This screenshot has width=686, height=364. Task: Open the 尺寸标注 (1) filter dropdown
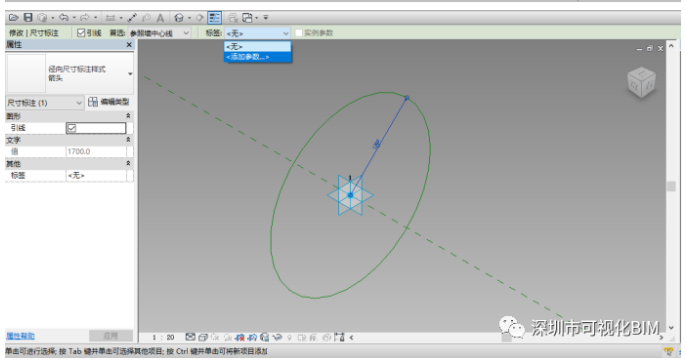44,103
